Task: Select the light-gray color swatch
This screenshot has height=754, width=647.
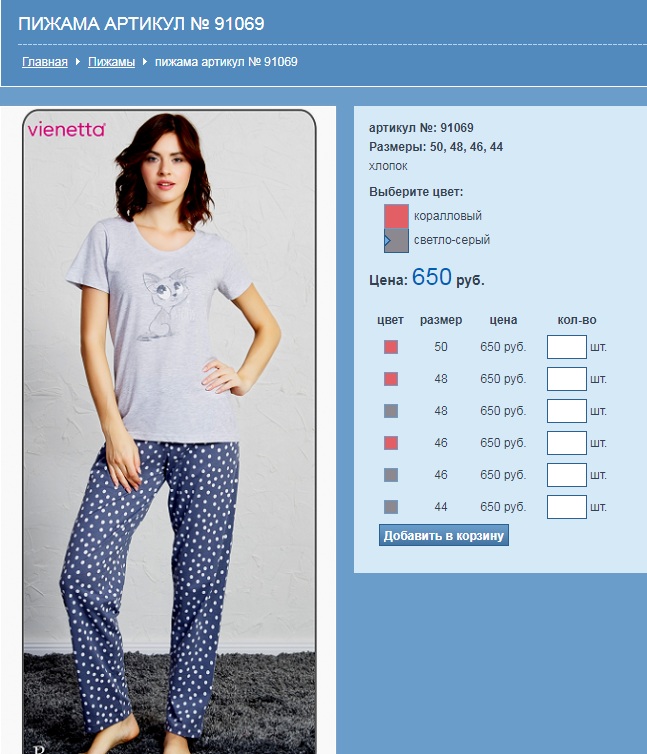Action: coord(396,240)
